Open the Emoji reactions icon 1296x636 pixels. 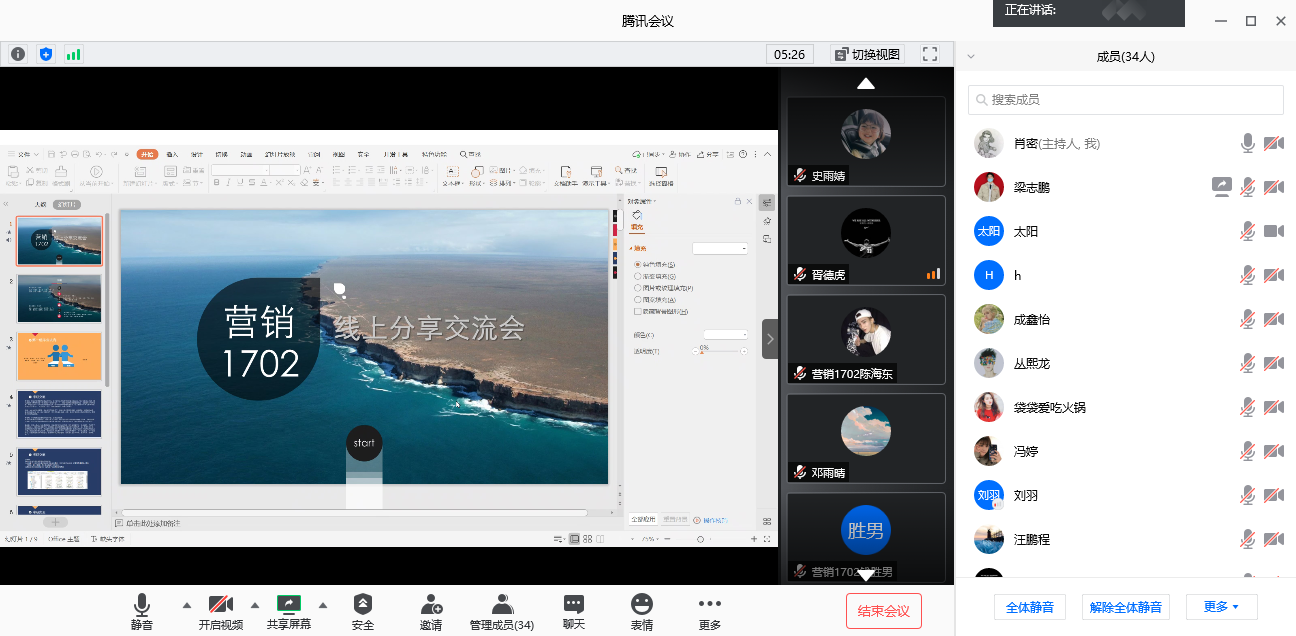642,605
